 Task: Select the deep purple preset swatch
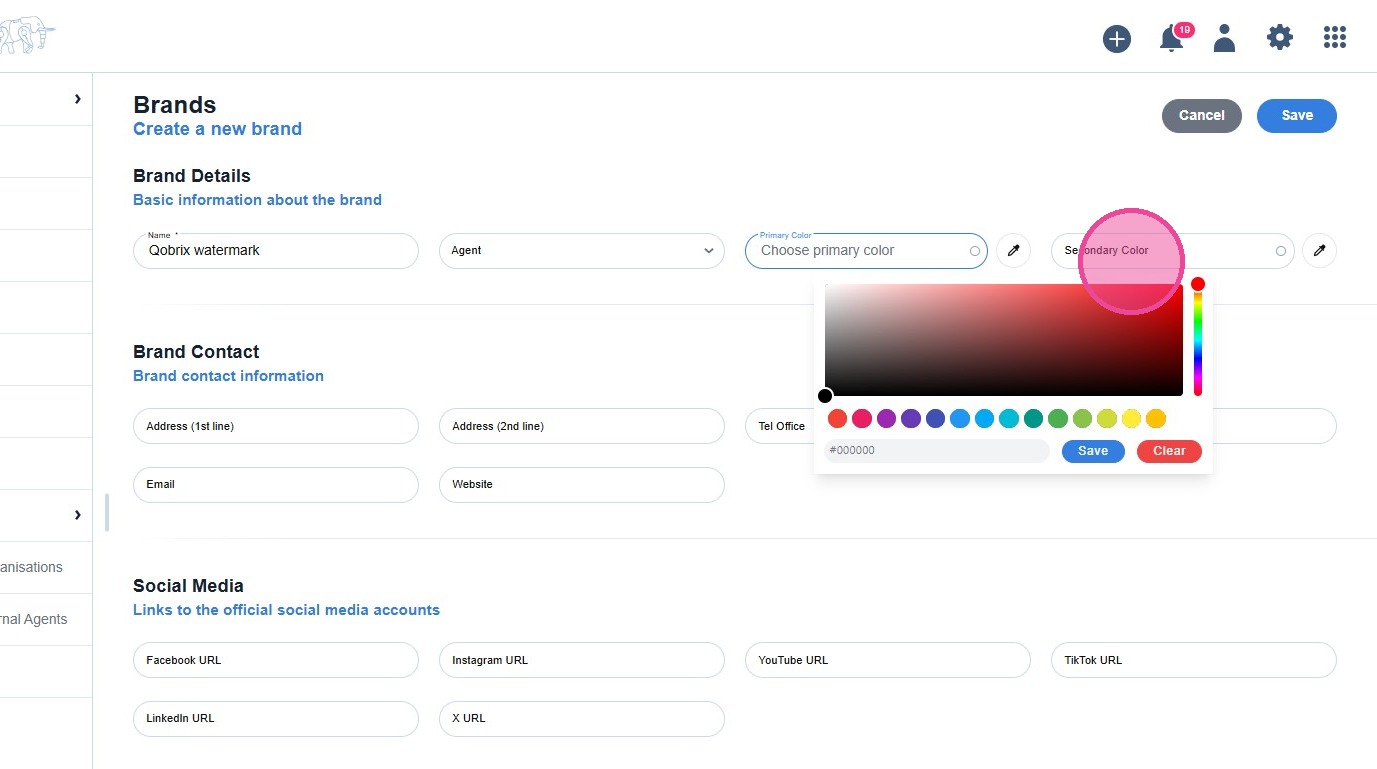(x=911, y=419)
